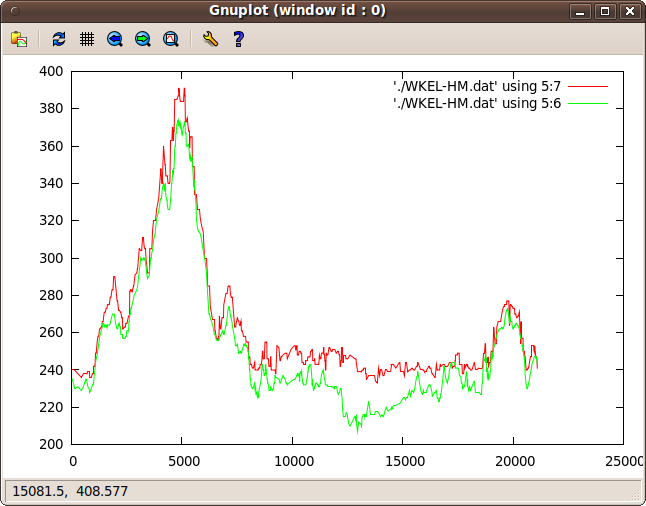Click the x-axis label 15000
The width and height of the screenshot is (646, 506).
pos(405,461)
